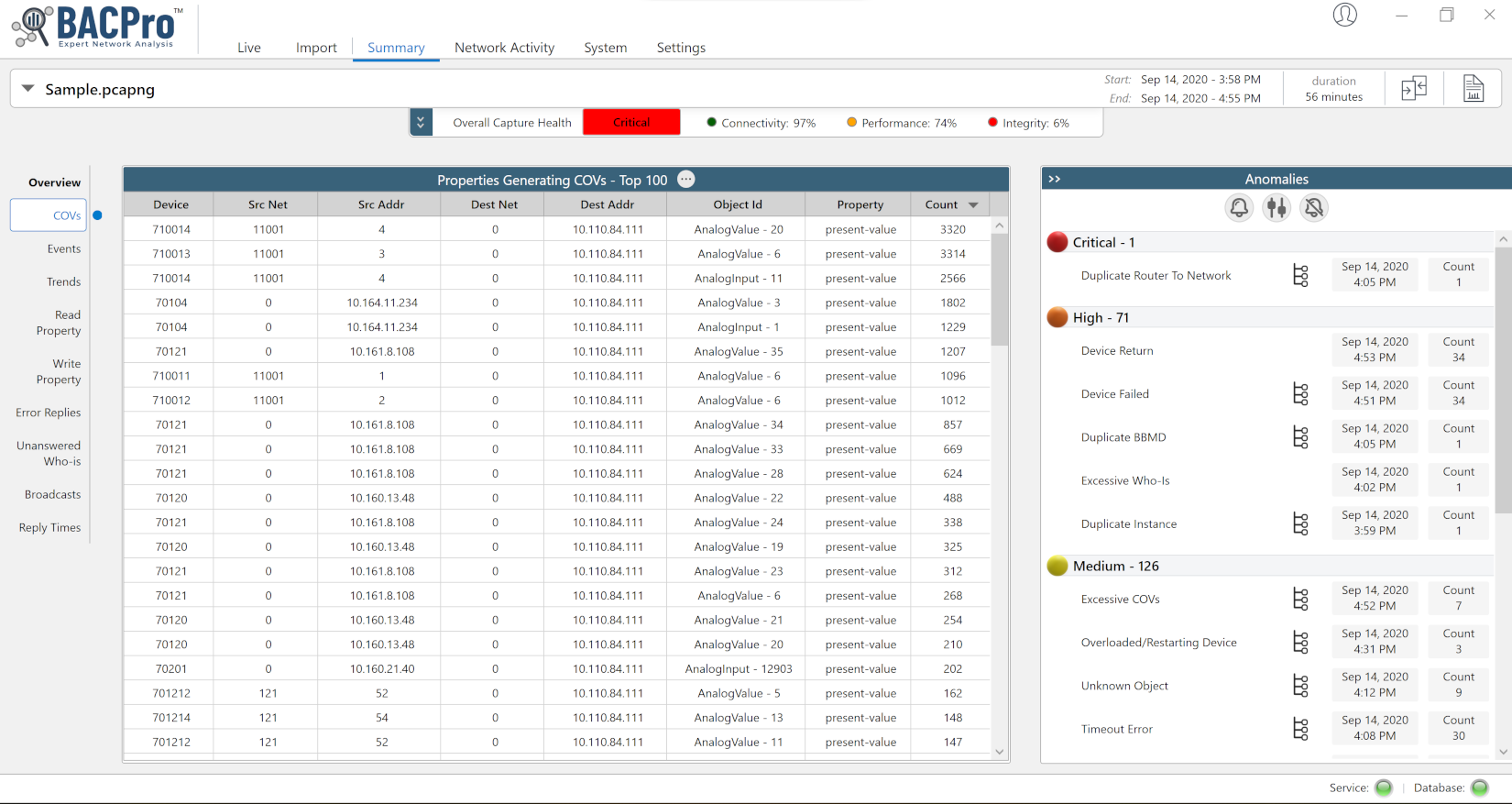Click the tree icon for Overloaded/Restarting Device
The image size is (1512, 804).
point(1300,643)
